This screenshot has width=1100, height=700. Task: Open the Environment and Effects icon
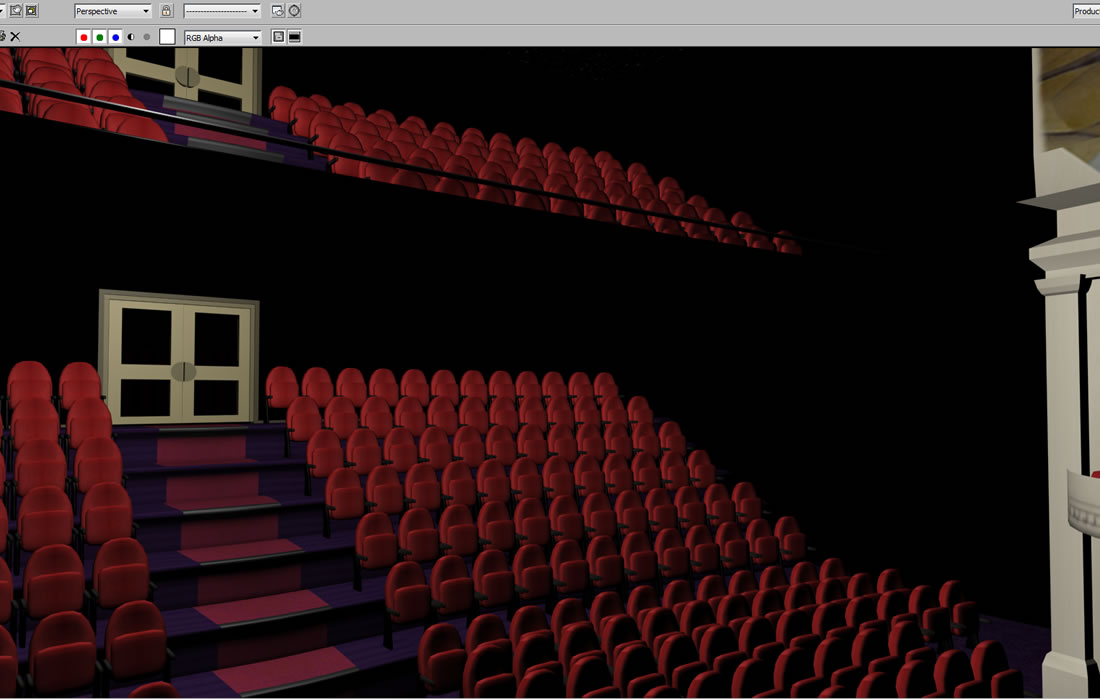click(x=294, y=11)
